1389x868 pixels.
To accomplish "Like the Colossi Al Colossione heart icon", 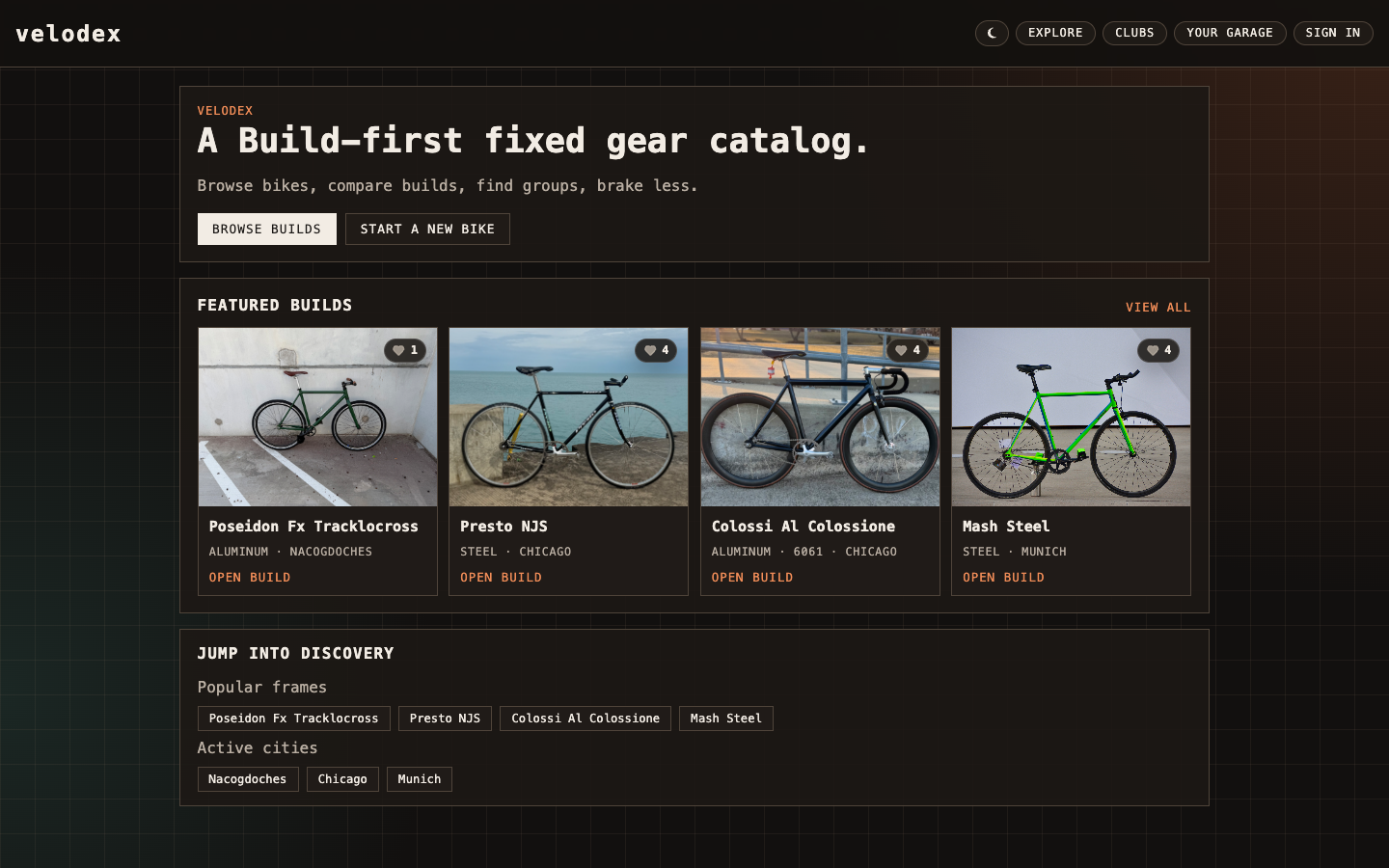I will pos(908,350).
